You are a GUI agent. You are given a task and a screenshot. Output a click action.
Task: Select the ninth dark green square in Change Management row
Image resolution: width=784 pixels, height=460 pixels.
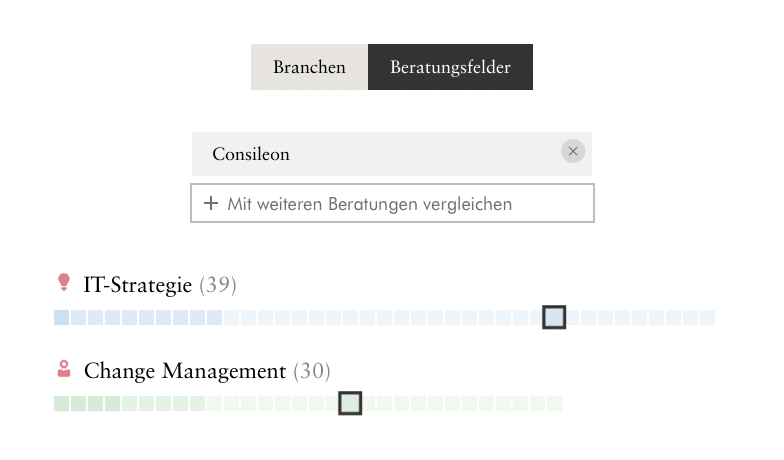pyautogui.click(x=198, y=404)
